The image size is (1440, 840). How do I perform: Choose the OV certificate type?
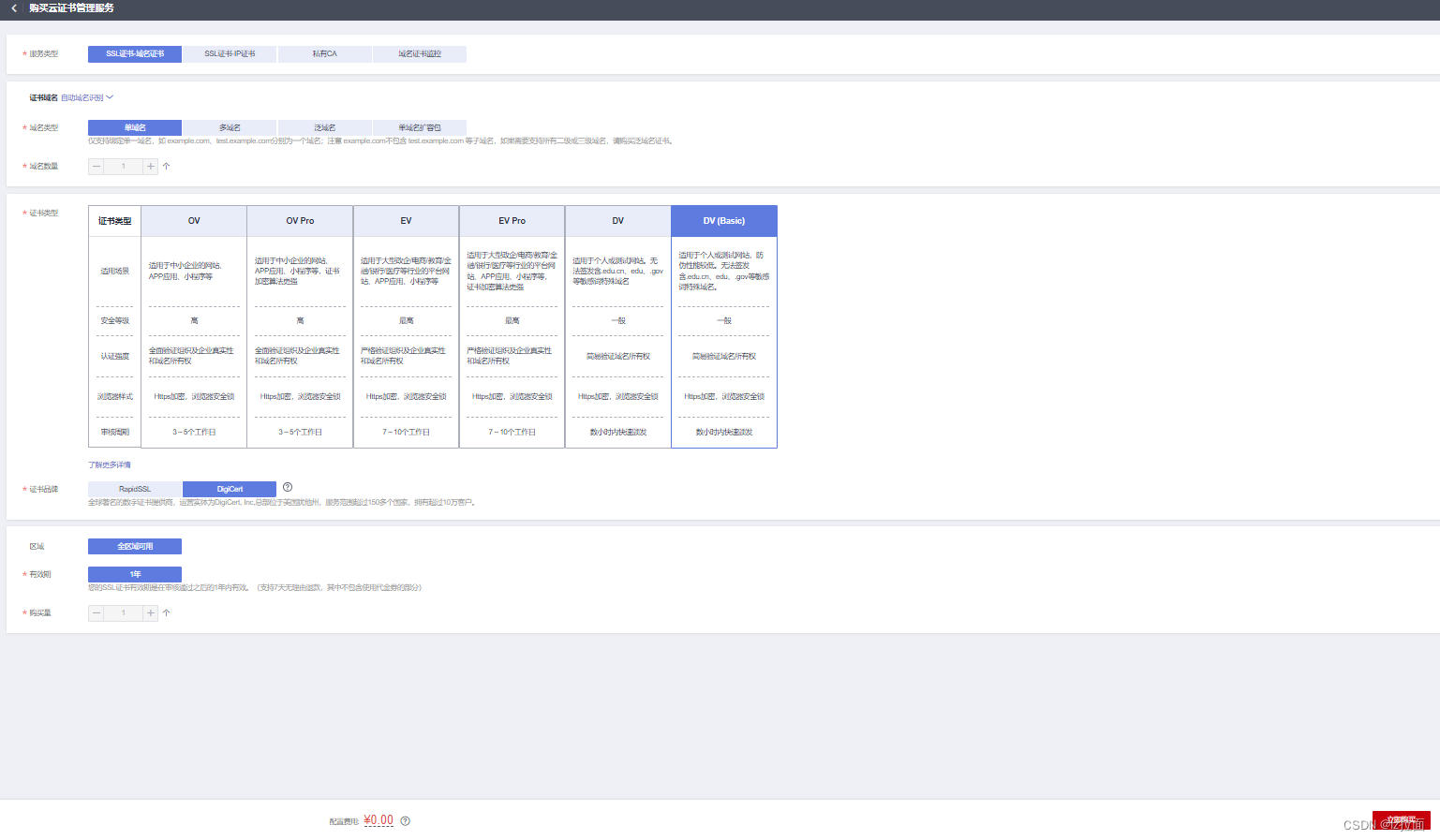coord(194,221)
